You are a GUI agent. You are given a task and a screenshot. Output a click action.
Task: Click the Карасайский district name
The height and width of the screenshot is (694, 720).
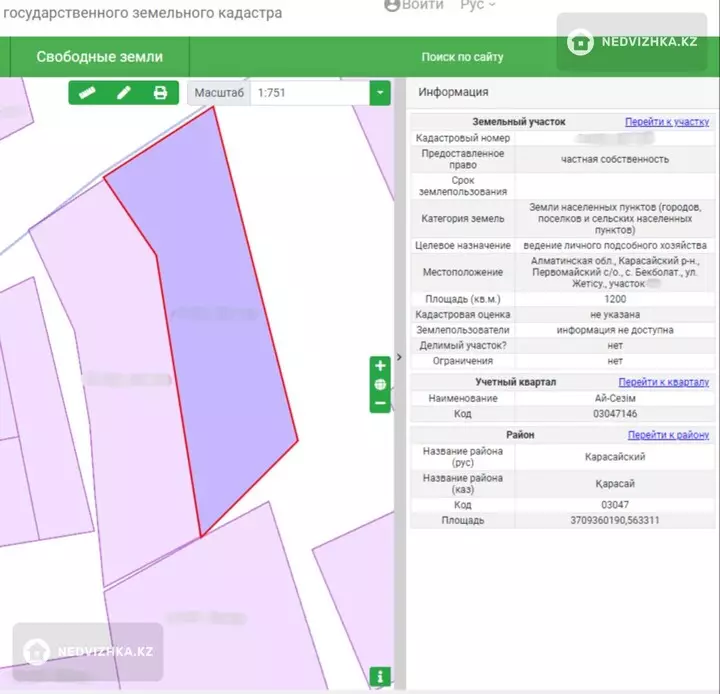(x=615, y=457)
